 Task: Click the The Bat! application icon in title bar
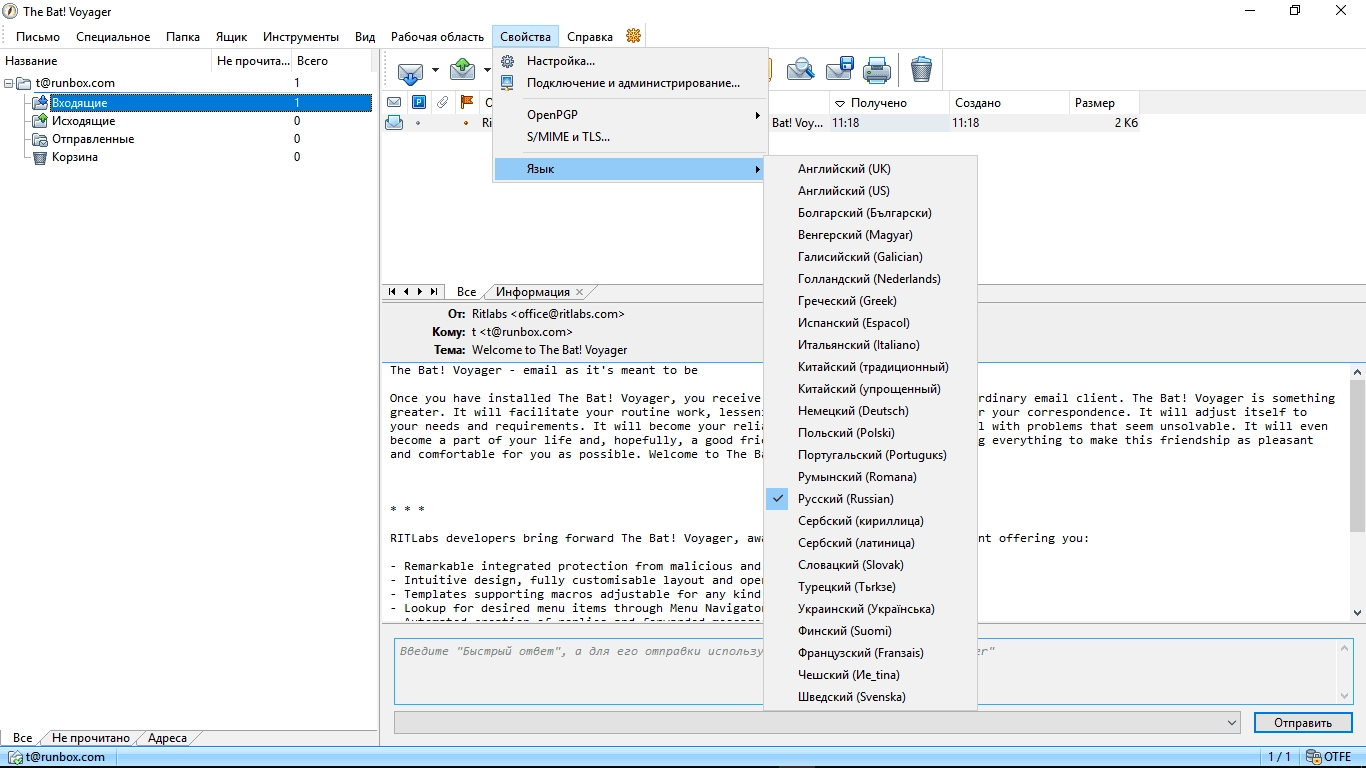tap(10, 11)
